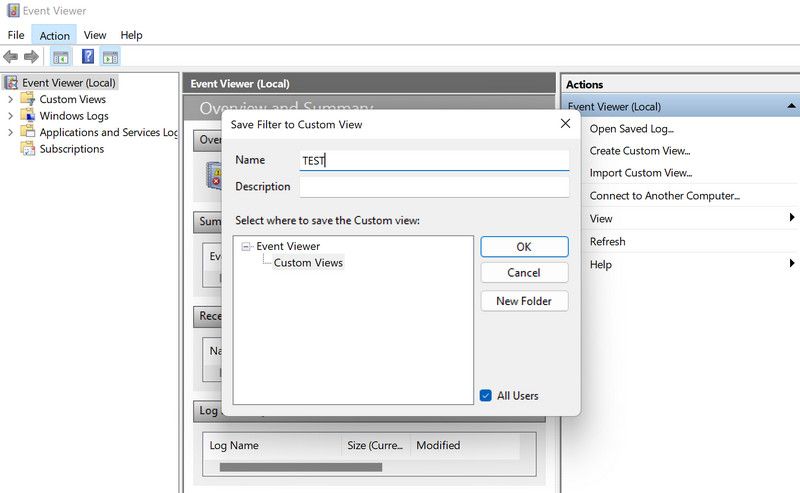Close the Save Filter dialog with X
Screen dimensions: 800x493
565,124
